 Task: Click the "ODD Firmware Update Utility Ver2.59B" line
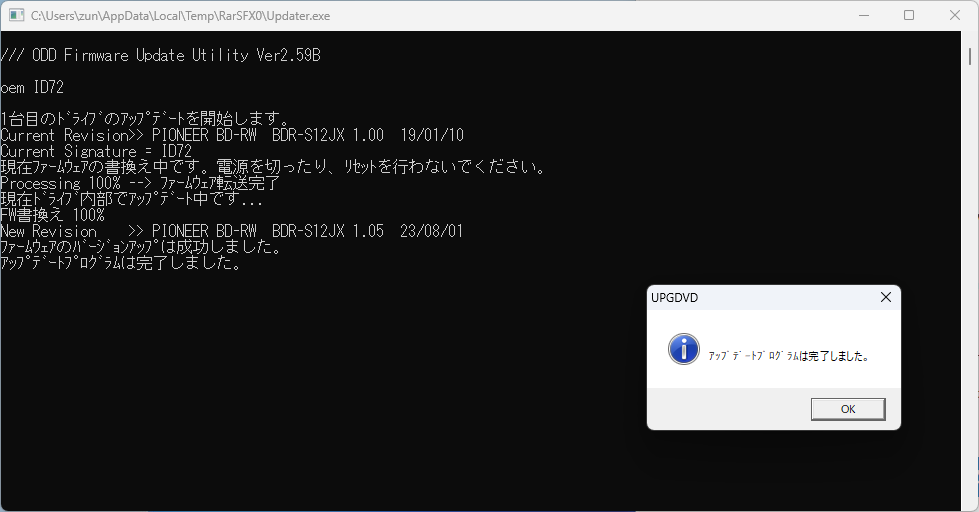(x=160, y=55)
